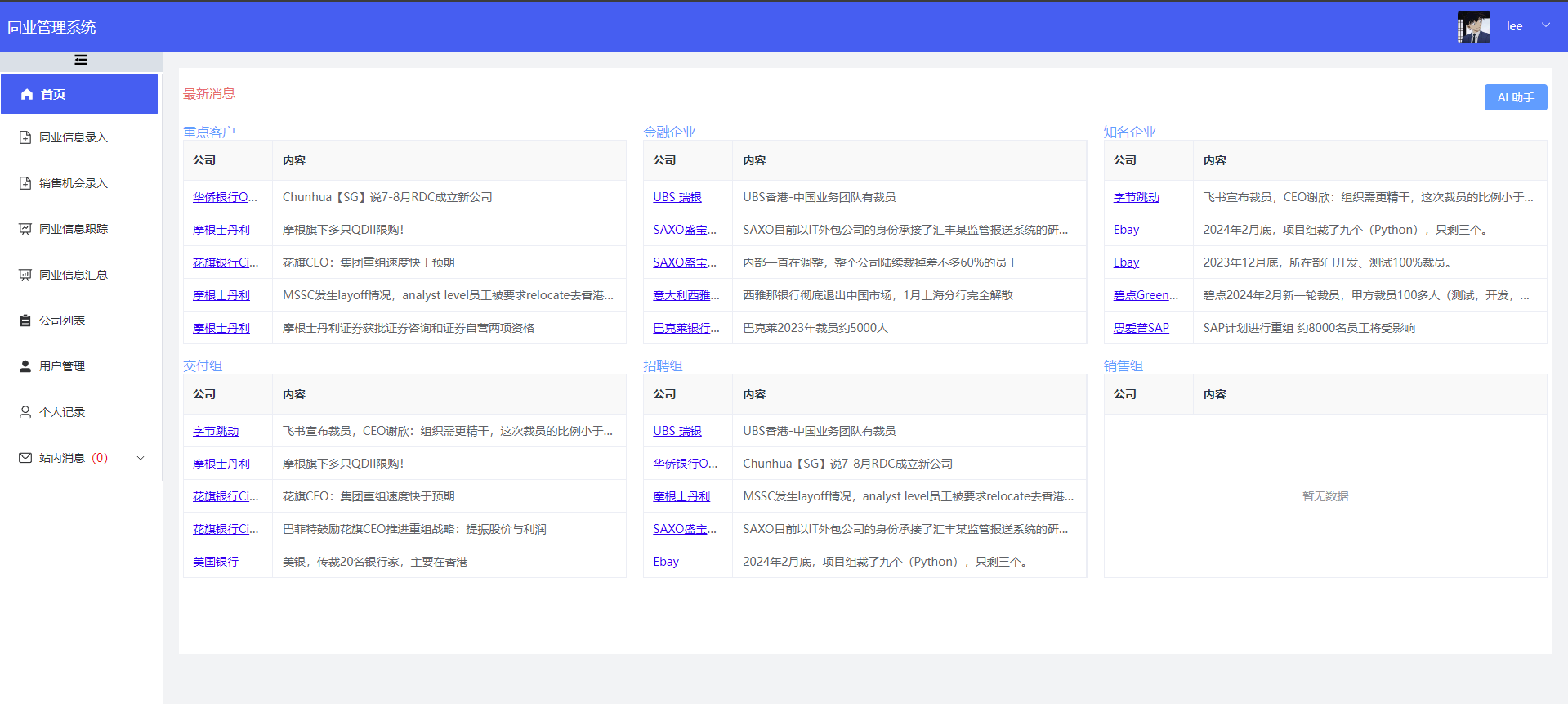The height and width of the screenshot is (704, 1568).
Task: Open 华侨银行 link in 重点客户 table
Action: pos(225,197)
